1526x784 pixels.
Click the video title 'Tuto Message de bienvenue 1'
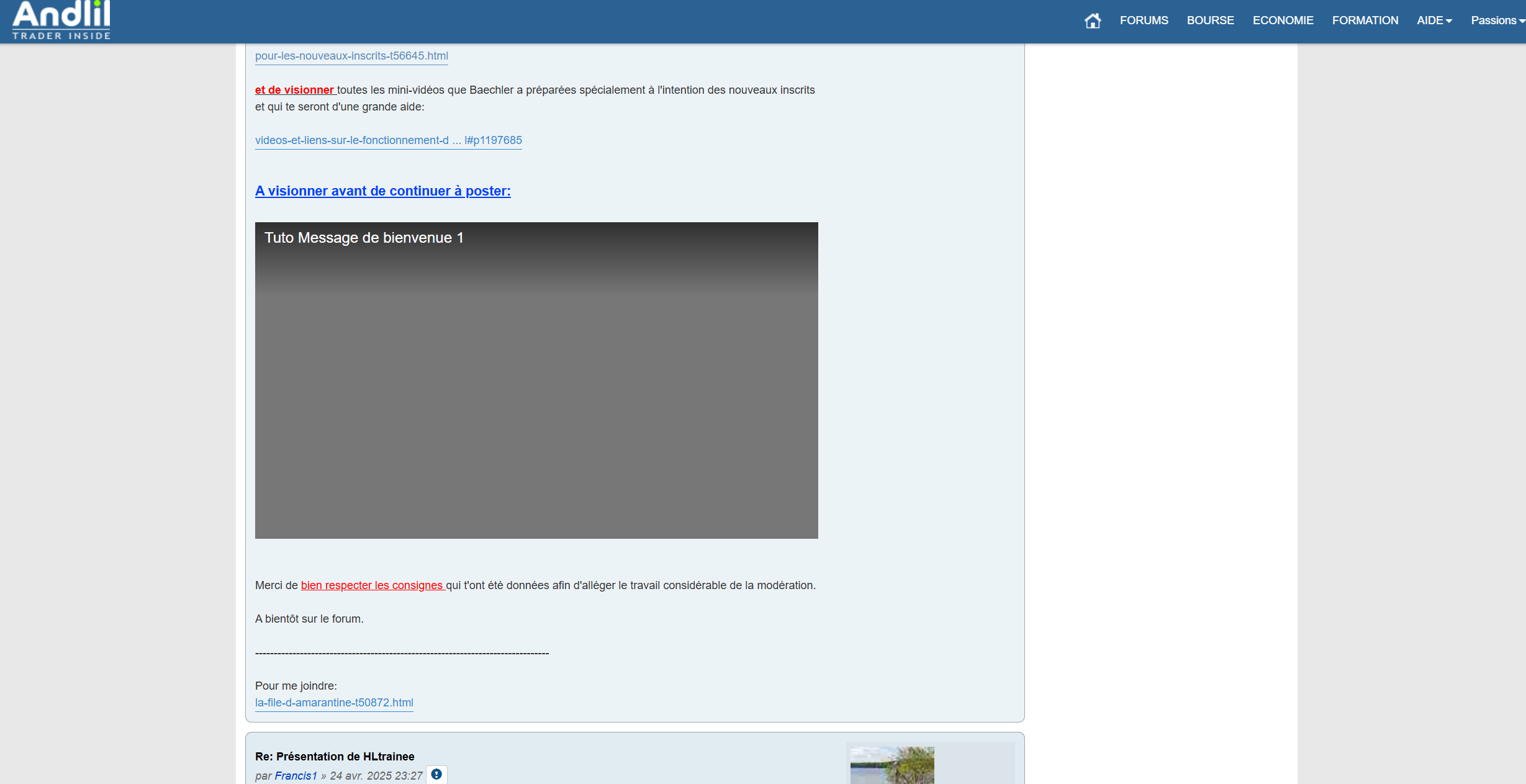(x=364, y=238)
